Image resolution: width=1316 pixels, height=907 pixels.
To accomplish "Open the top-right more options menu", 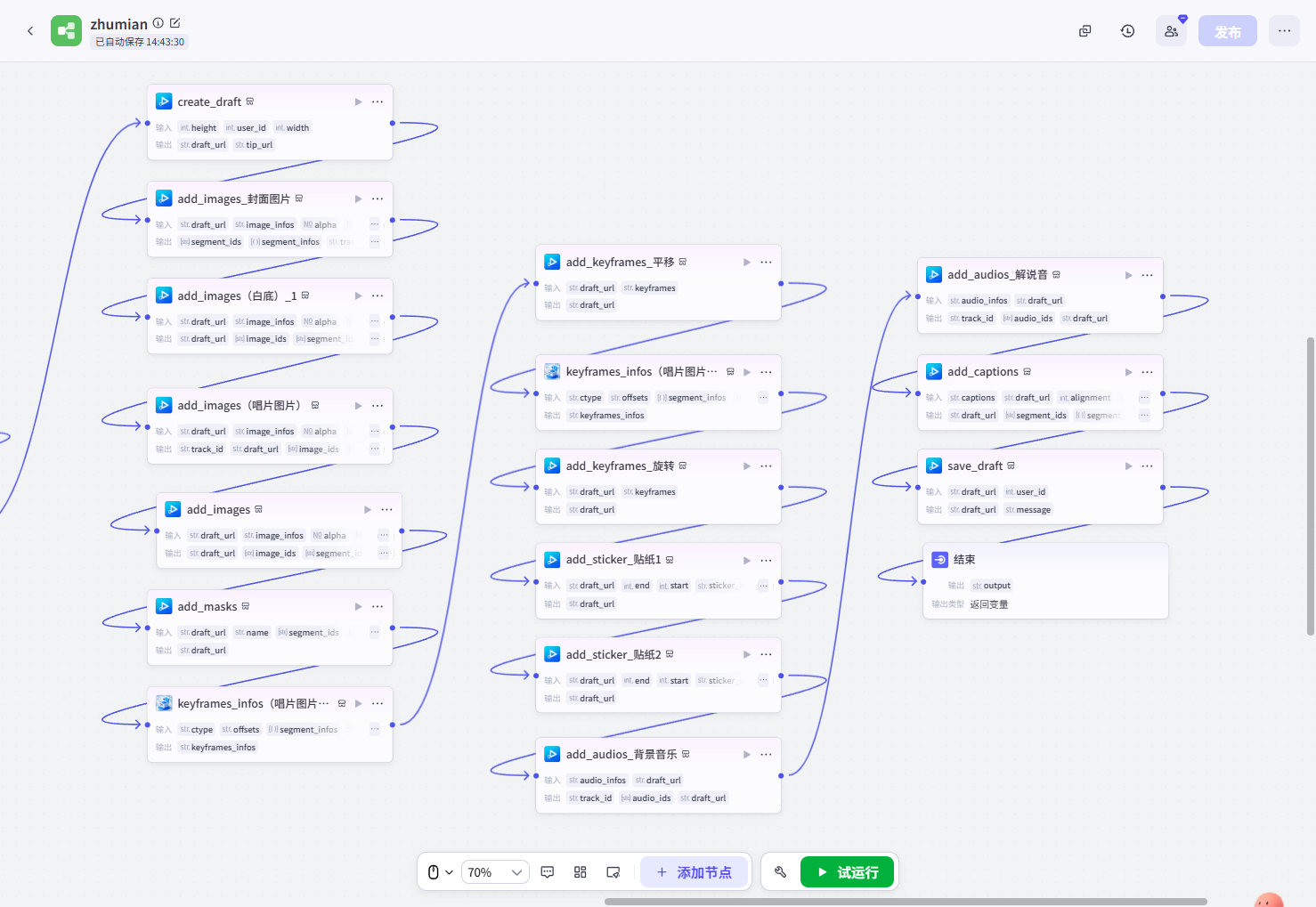I will (x=1284, y=31).
